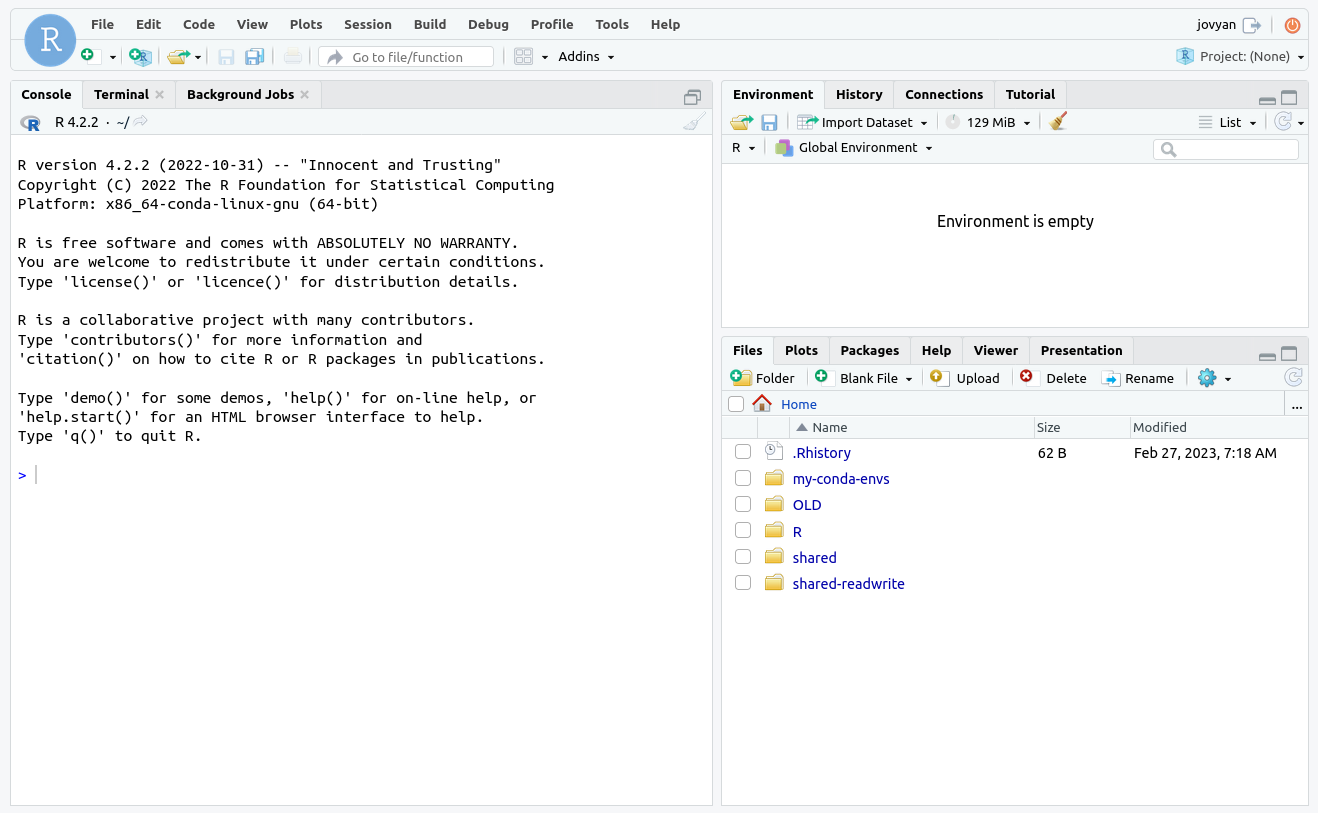
Task: Save the workspace using the disk icon
Action: [769, 121]
